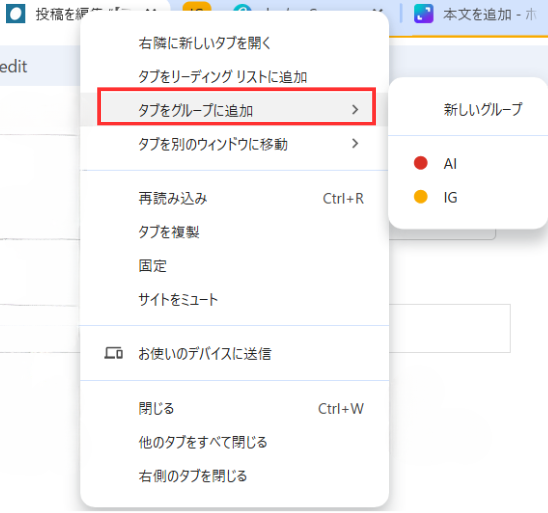
Task: Select サイトをミュート option
Action: click(x=235, y=299)
